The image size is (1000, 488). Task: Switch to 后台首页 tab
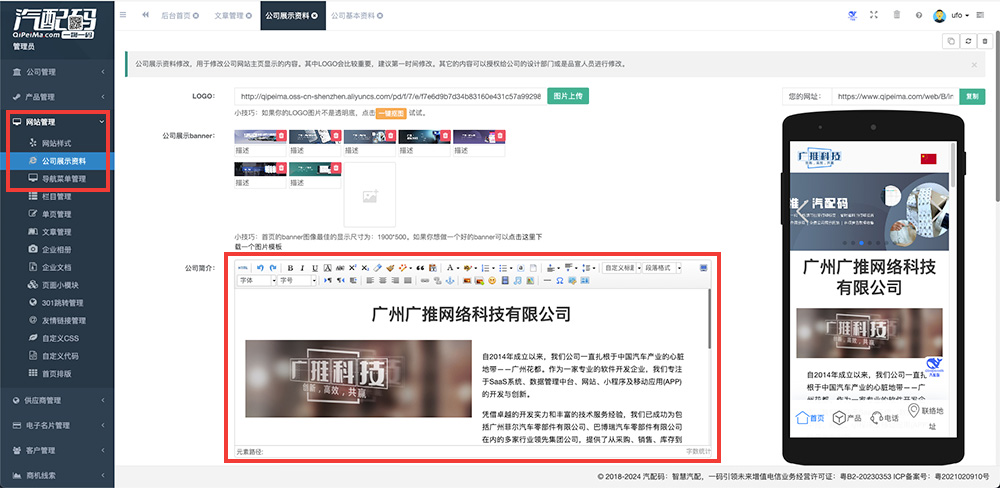click(179, 15)
